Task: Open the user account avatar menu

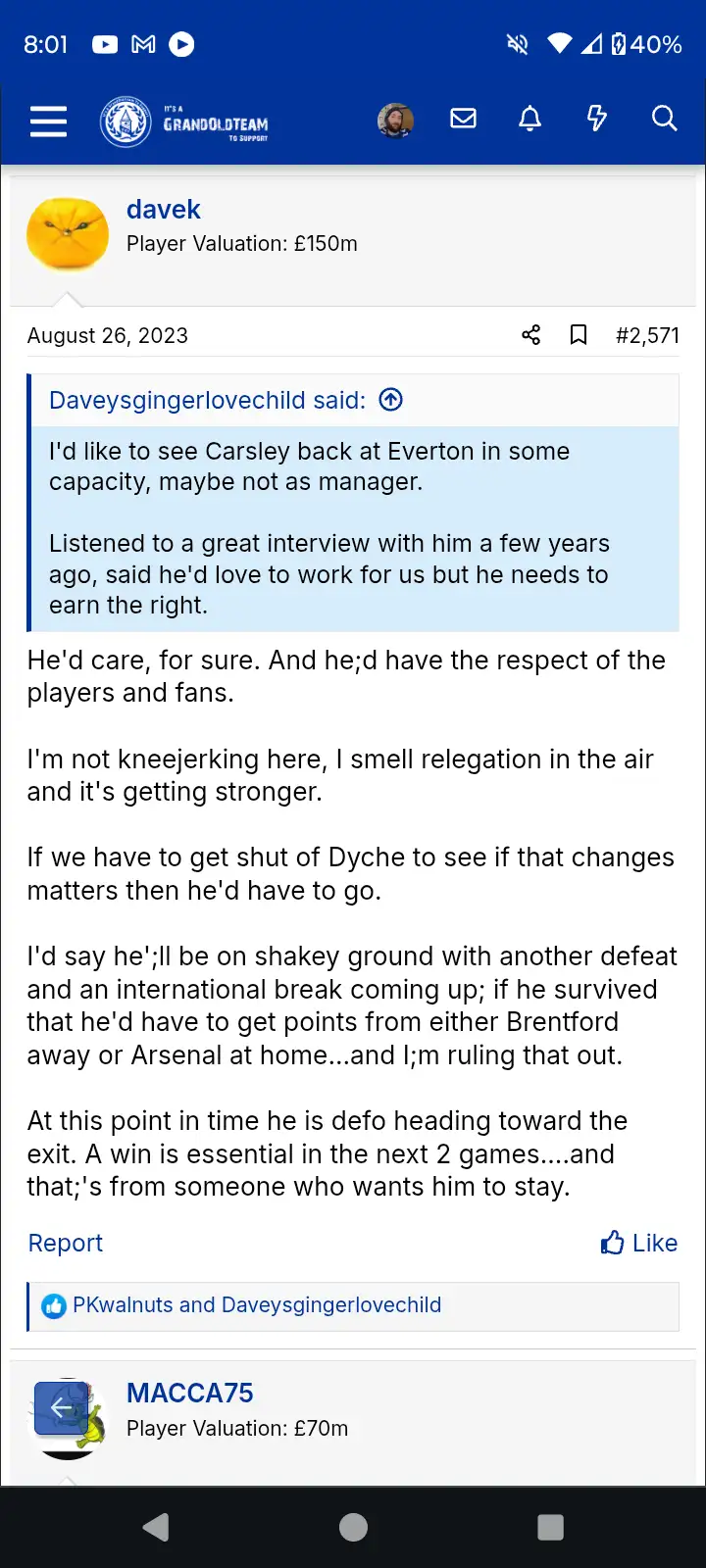Action: click(x=395, y=121)
